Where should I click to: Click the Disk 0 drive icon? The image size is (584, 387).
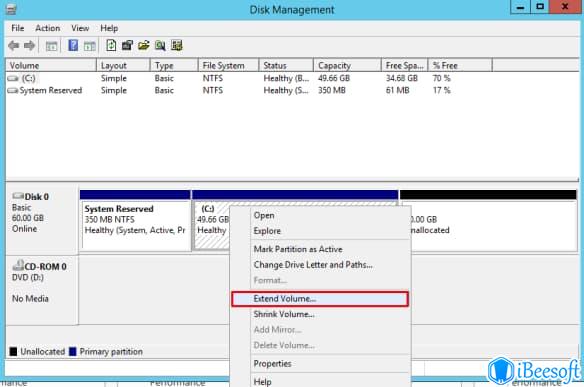click(x=18, y=196)
